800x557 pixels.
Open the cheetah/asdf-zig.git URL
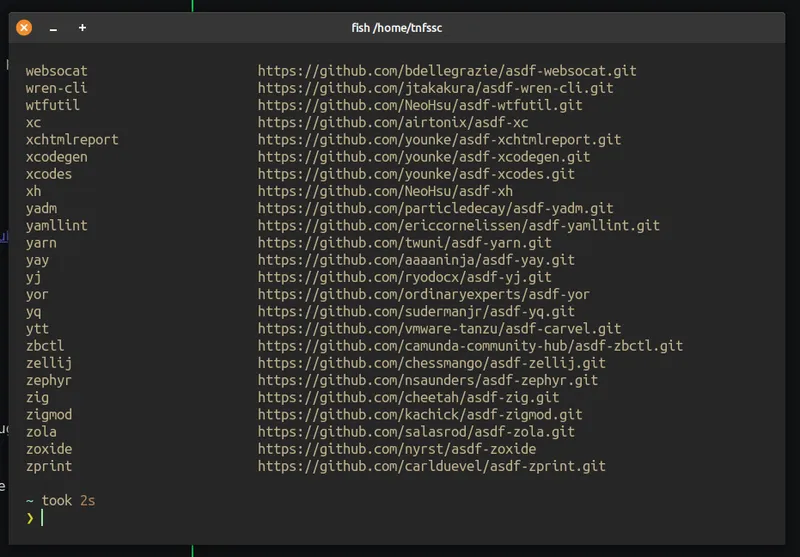point(408,398)
